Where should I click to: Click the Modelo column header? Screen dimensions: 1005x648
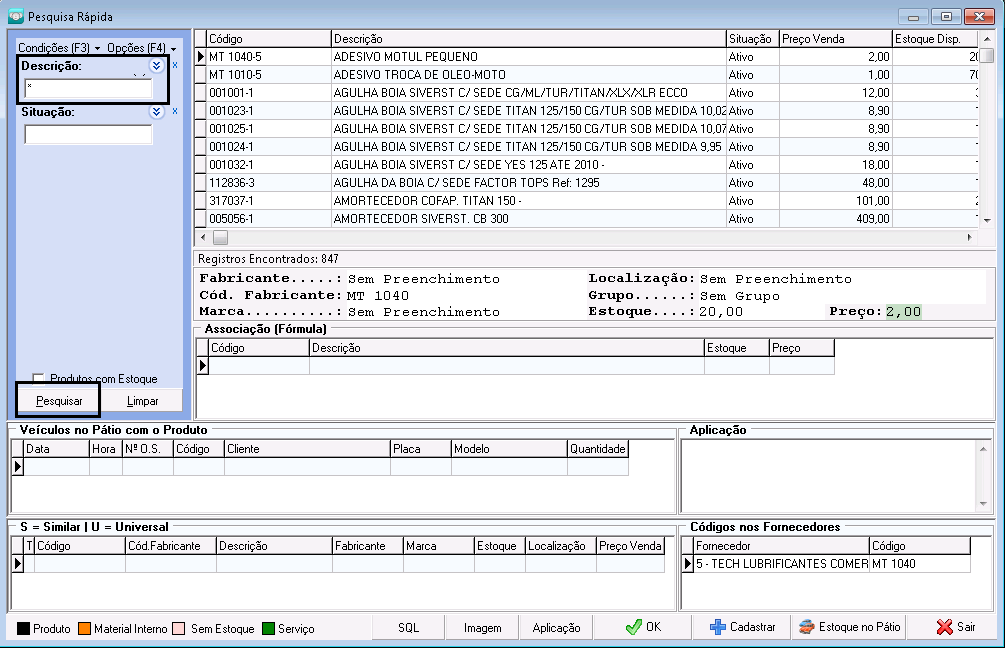(x=509, y=449)
